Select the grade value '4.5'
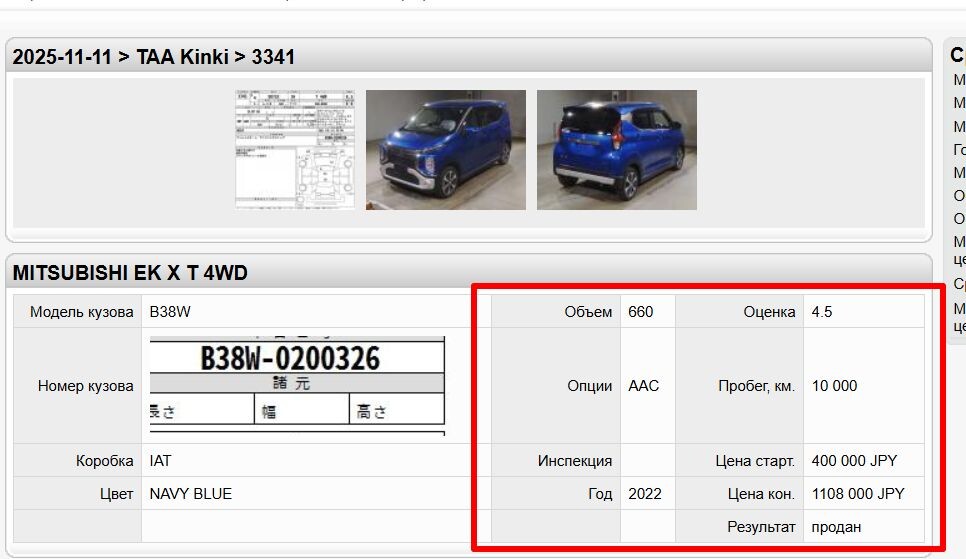Screen dimensions: 966x559 [x=822, y=312]
